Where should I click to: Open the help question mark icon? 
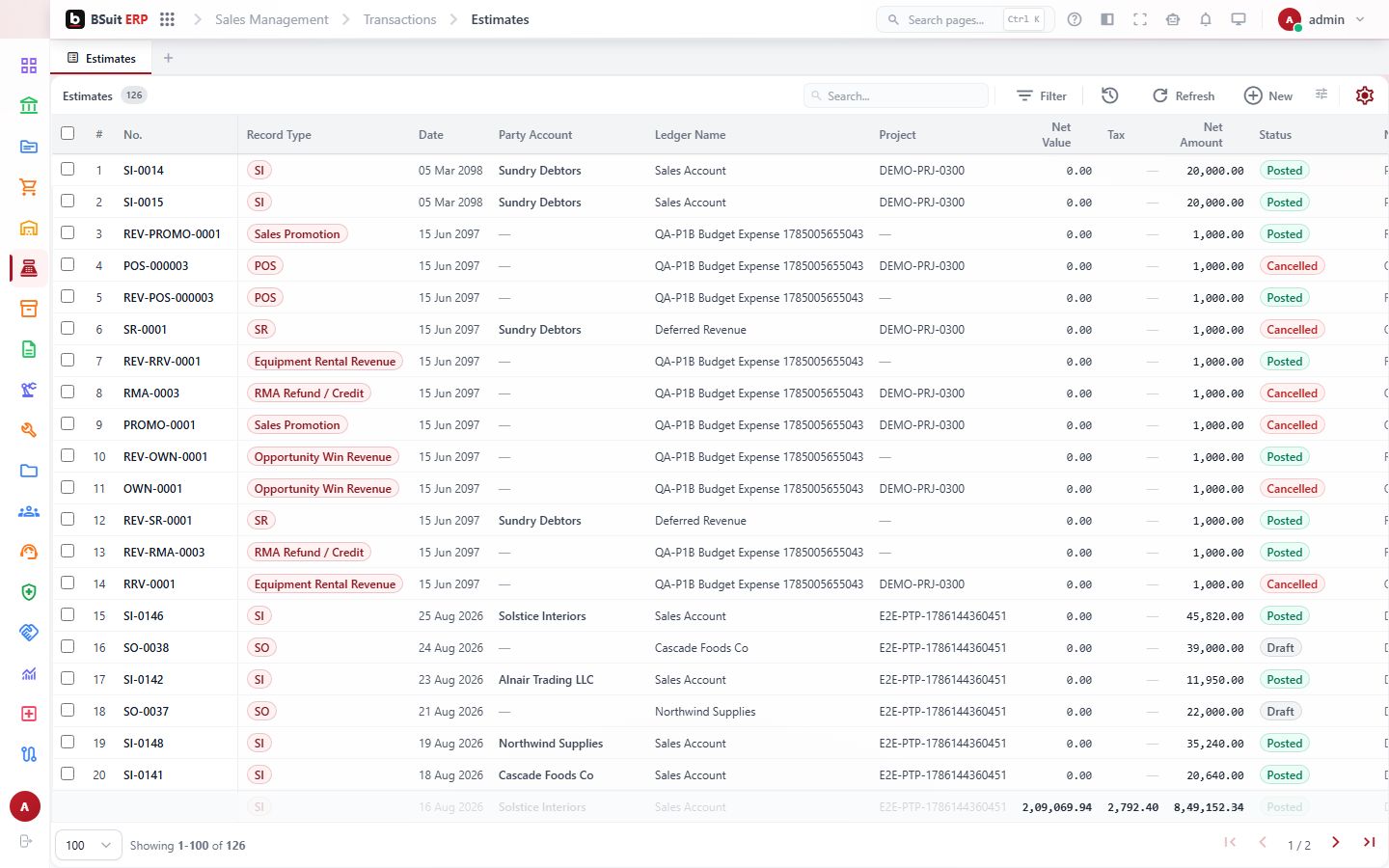1075,19
